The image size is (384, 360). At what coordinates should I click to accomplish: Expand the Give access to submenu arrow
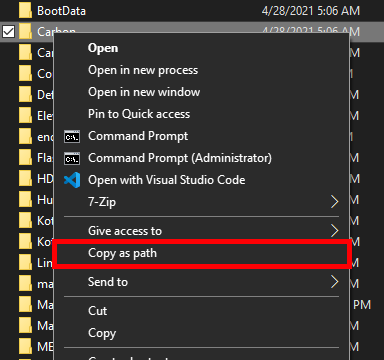334,231
